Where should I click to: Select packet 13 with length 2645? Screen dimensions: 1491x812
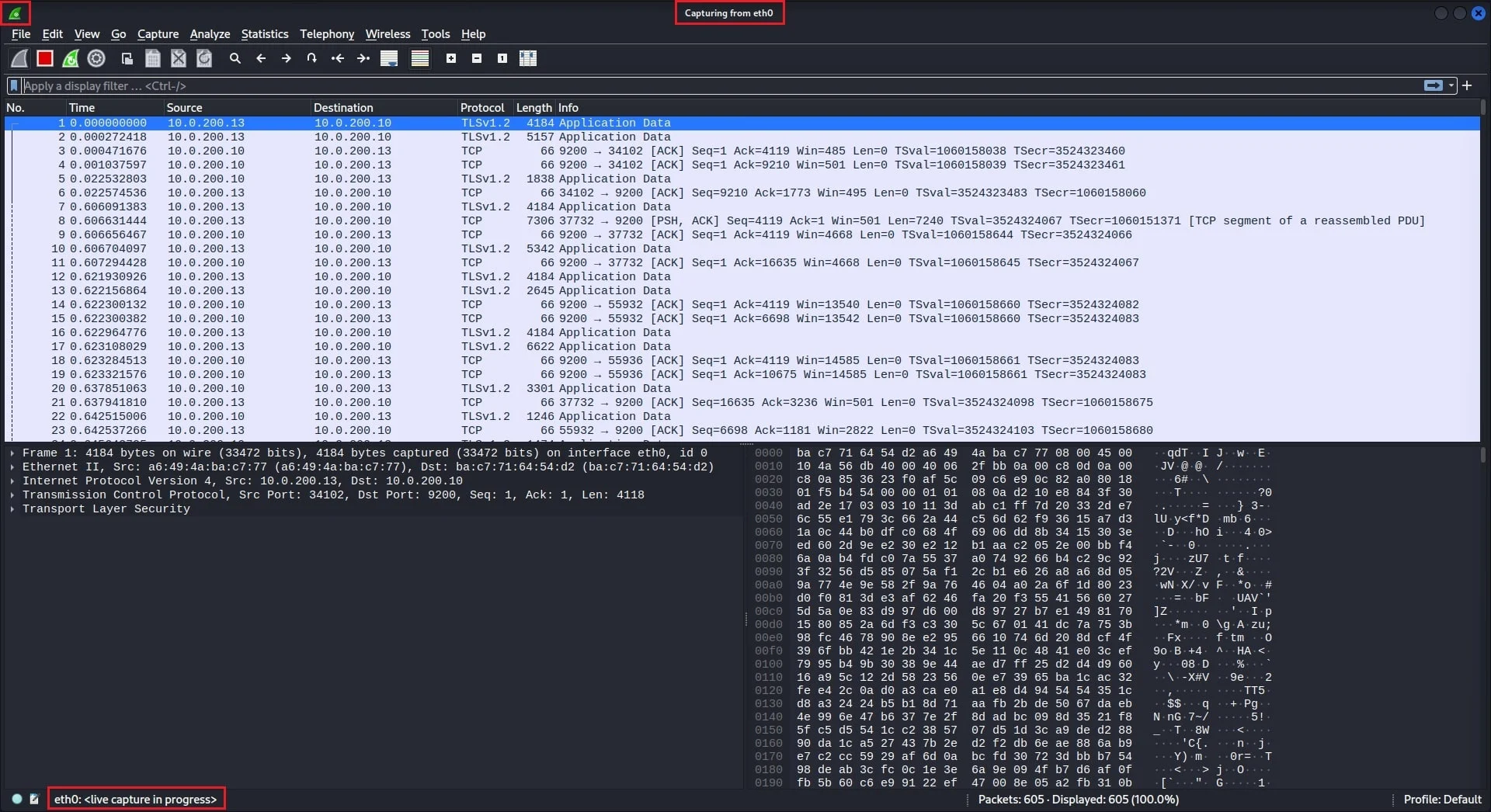click(742, 290)
